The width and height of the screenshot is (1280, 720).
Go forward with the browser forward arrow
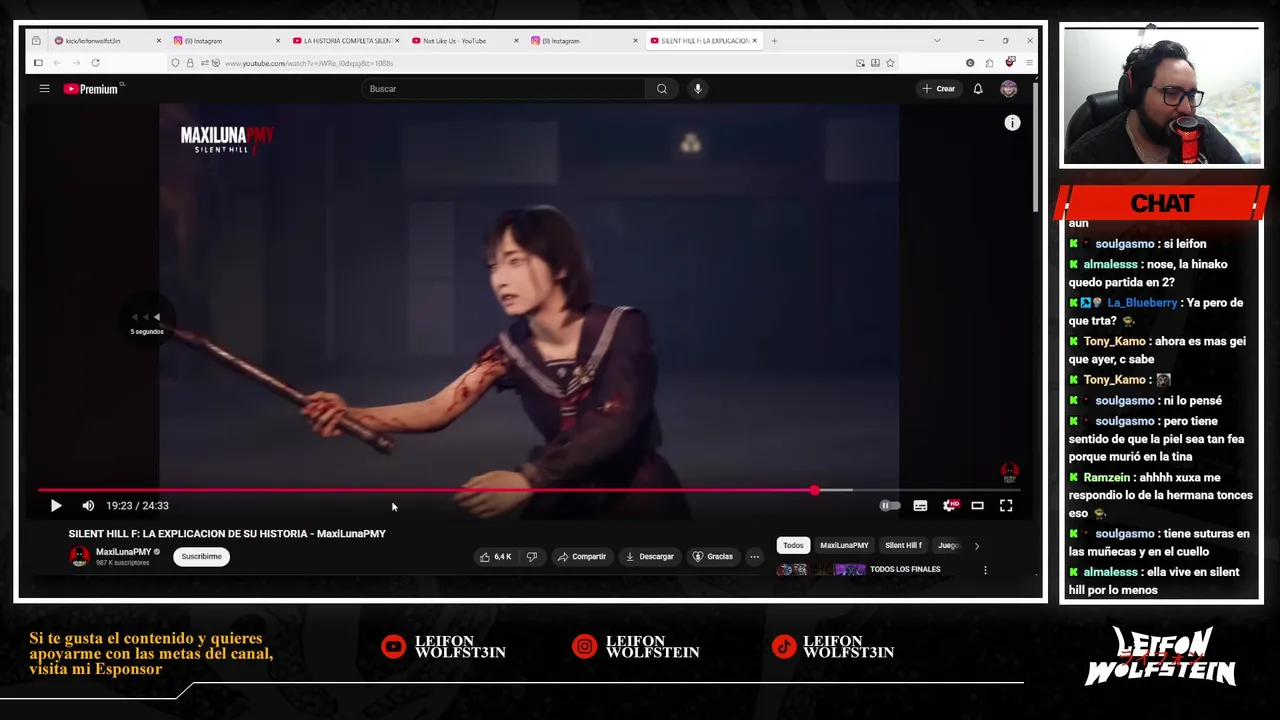coord(76,63)
